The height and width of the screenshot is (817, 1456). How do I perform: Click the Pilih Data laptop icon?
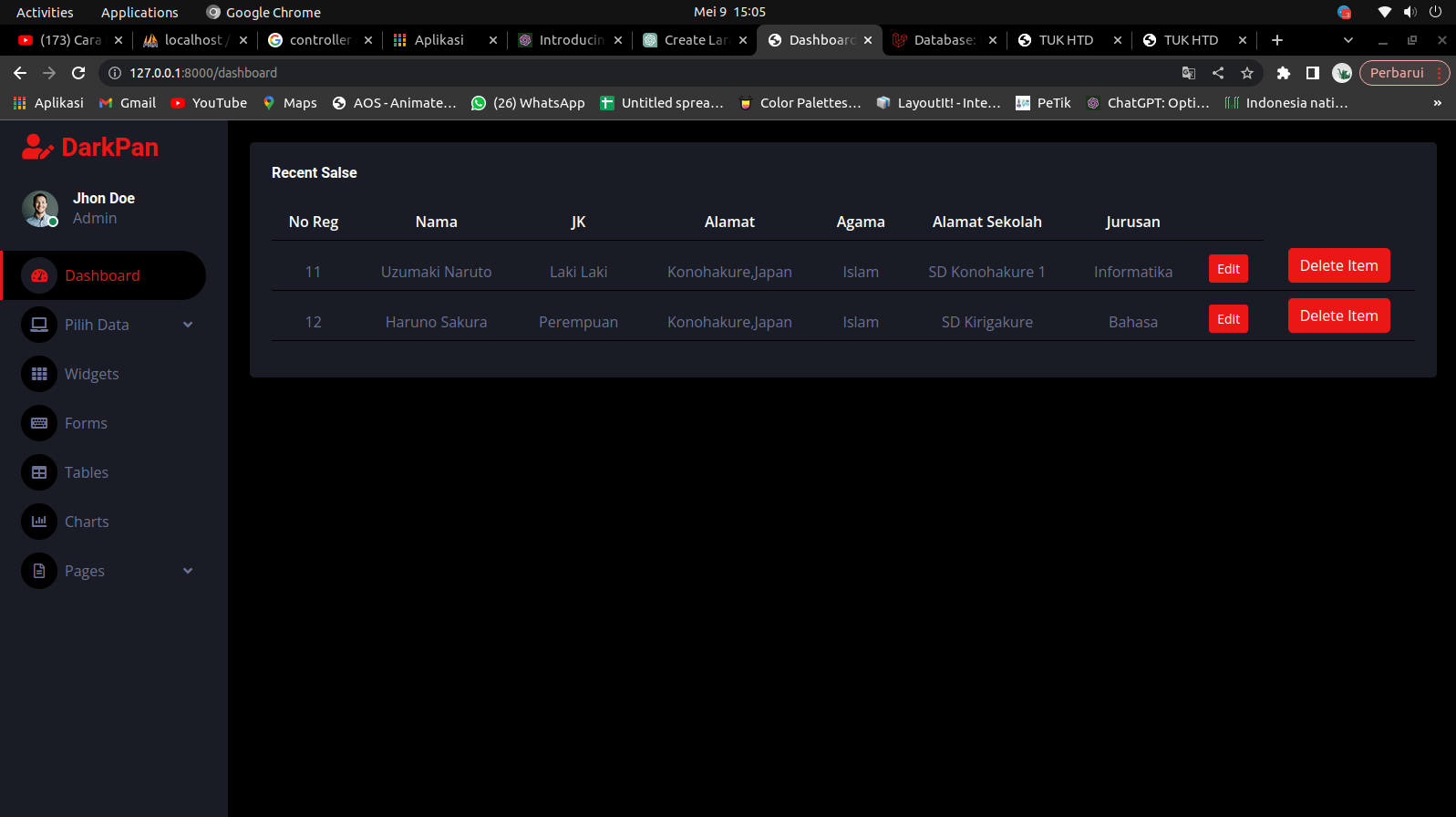39,325
